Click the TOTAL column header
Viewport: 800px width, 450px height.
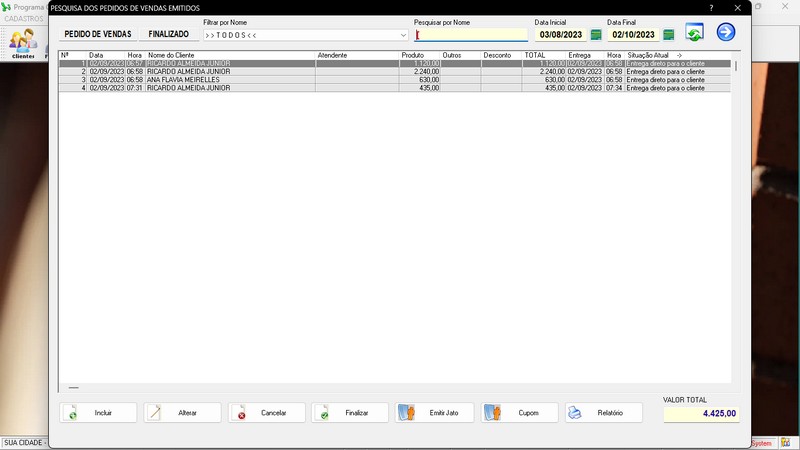click(544, 55)
